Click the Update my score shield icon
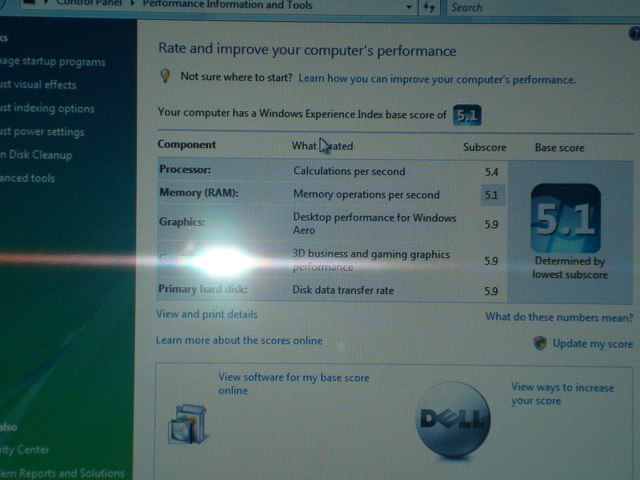 coord(540,343)
